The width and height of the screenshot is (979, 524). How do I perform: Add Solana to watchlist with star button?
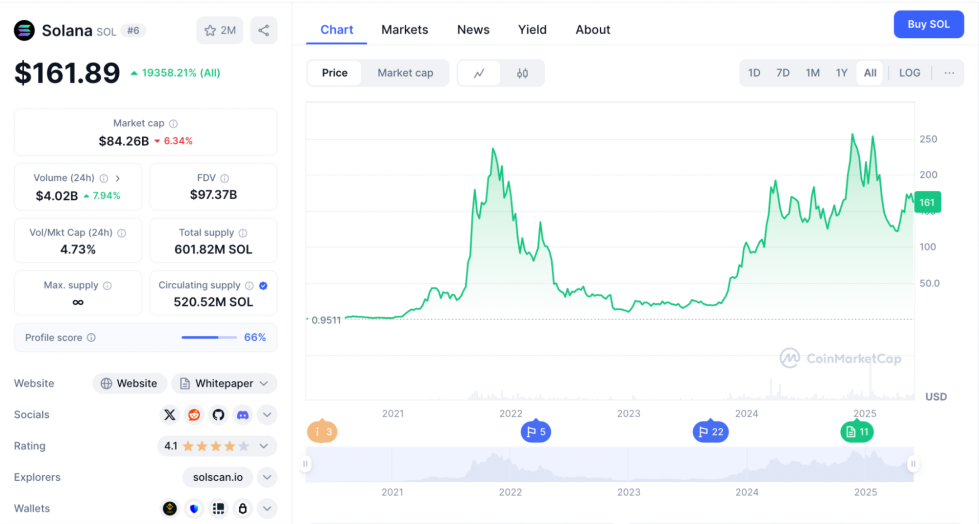click(x=220, y=30)
